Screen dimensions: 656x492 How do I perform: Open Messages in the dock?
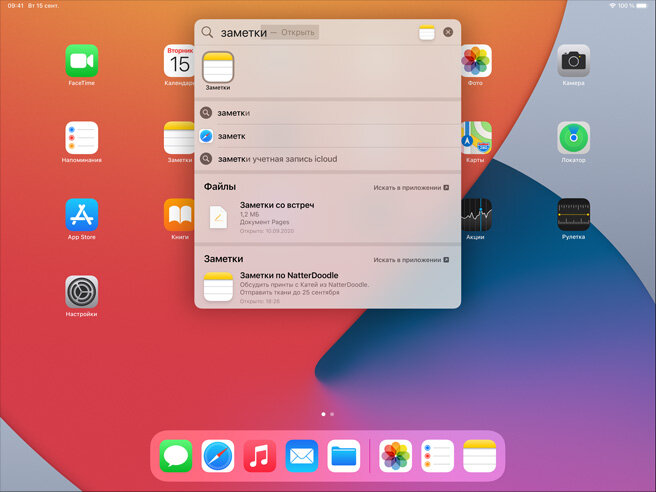coord(176,456)
